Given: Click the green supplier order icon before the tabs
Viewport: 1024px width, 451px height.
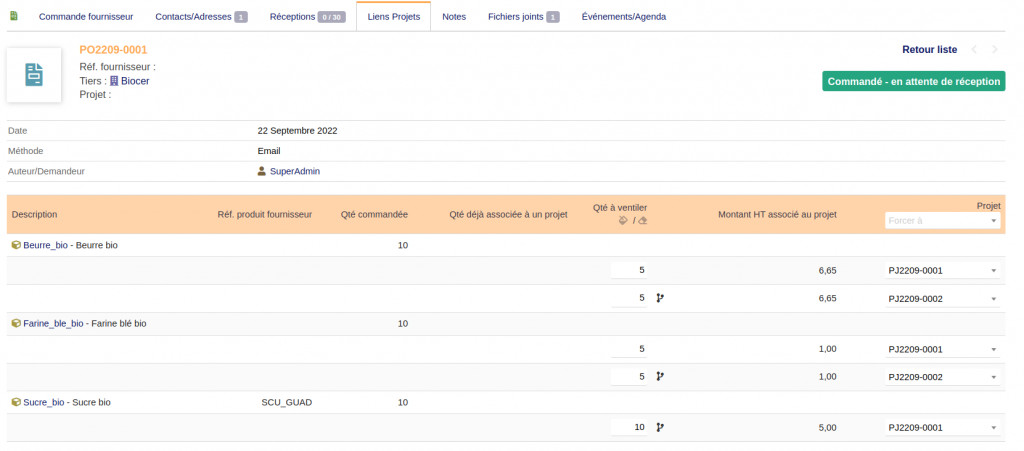Looking at the screenshot, I should point(14,16).
